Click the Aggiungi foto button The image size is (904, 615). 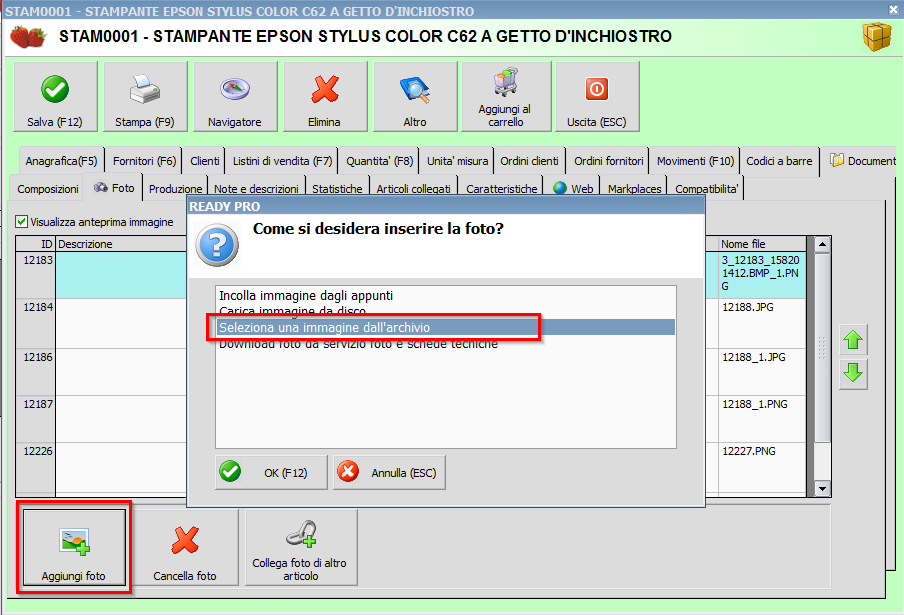[x=74, y=547]
